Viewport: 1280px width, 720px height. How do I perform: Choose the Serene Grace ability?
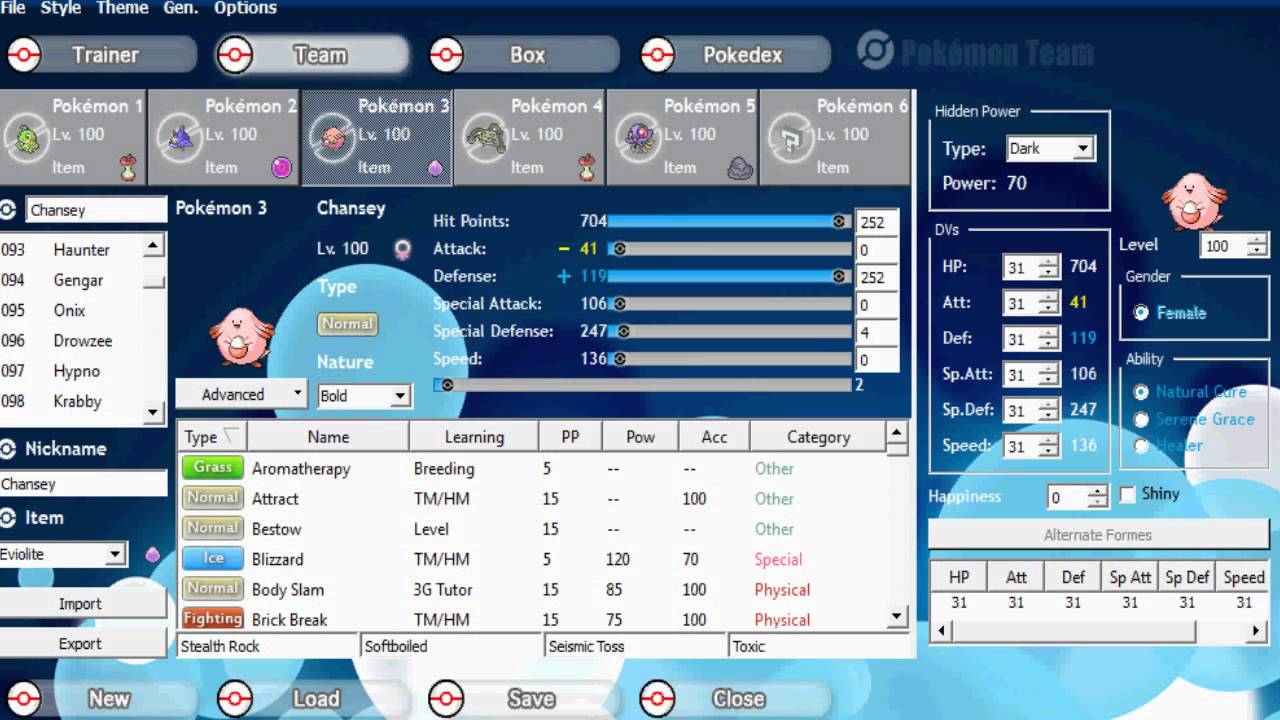click(x=1141, y=419)
